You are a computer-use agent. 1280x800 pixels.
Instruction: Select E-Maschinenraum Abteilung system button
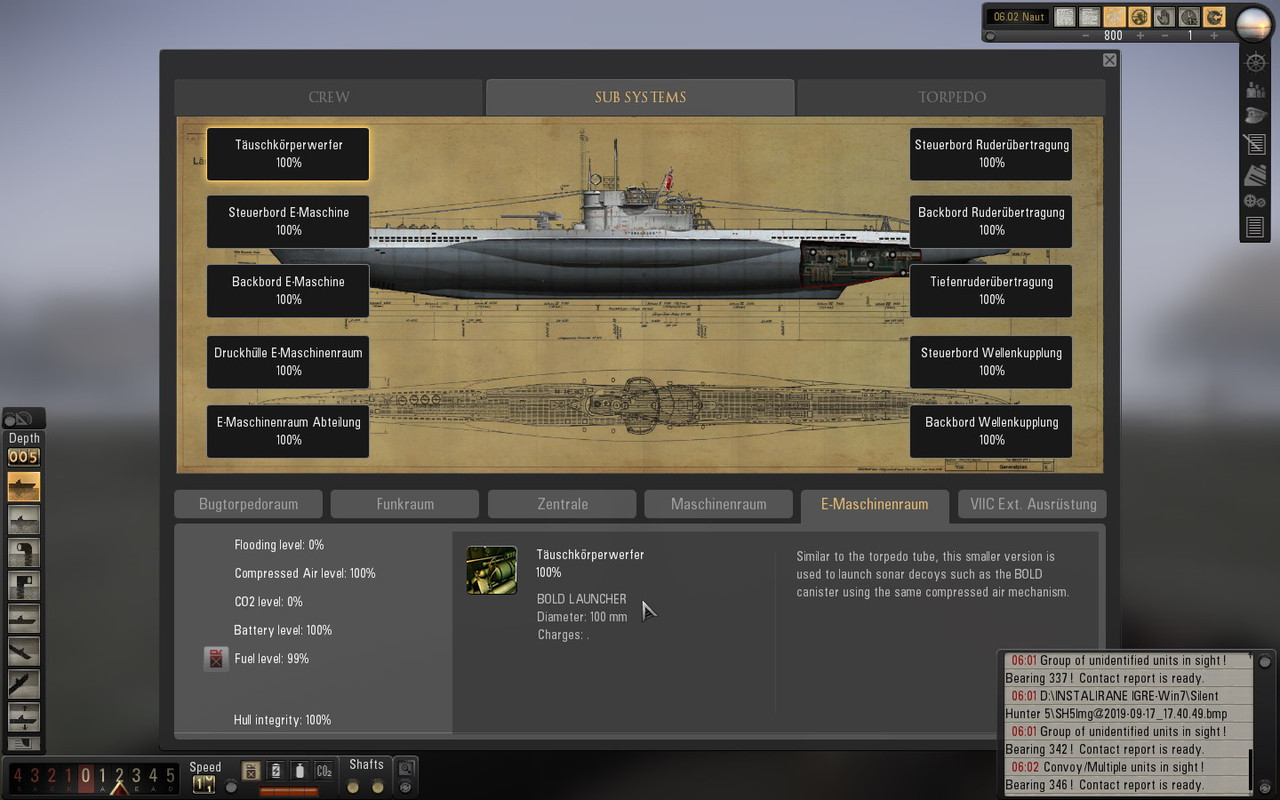(x=288, y=431)
